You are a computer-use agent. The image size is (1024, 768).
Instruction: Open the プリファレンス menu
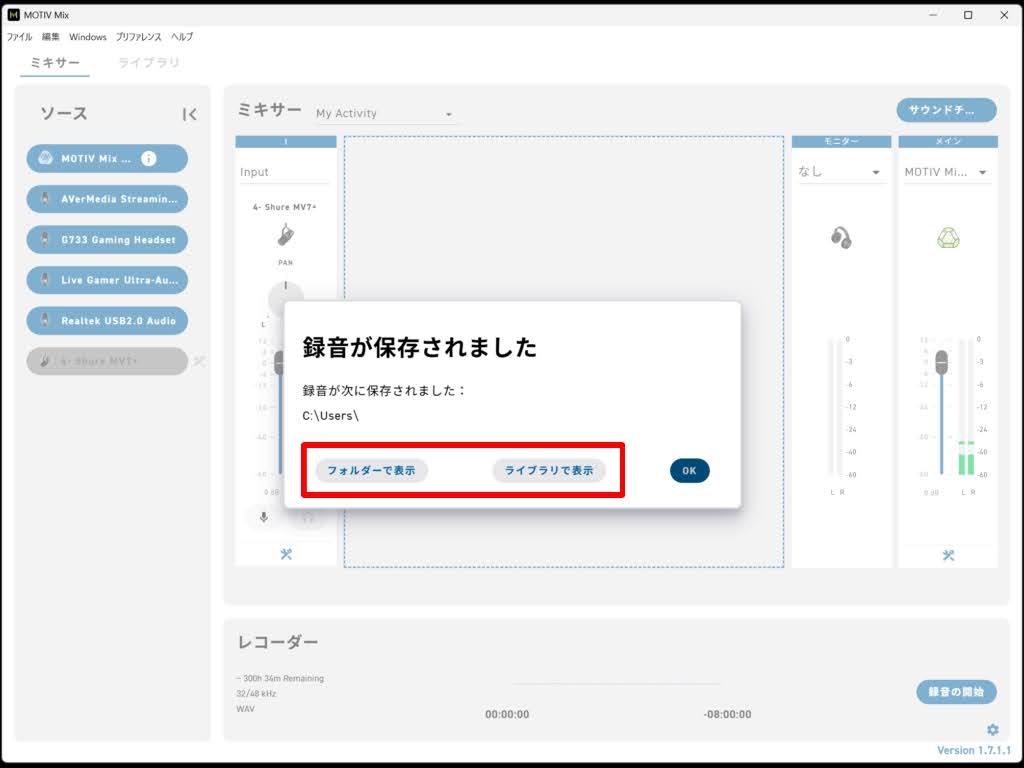(138, 37)
